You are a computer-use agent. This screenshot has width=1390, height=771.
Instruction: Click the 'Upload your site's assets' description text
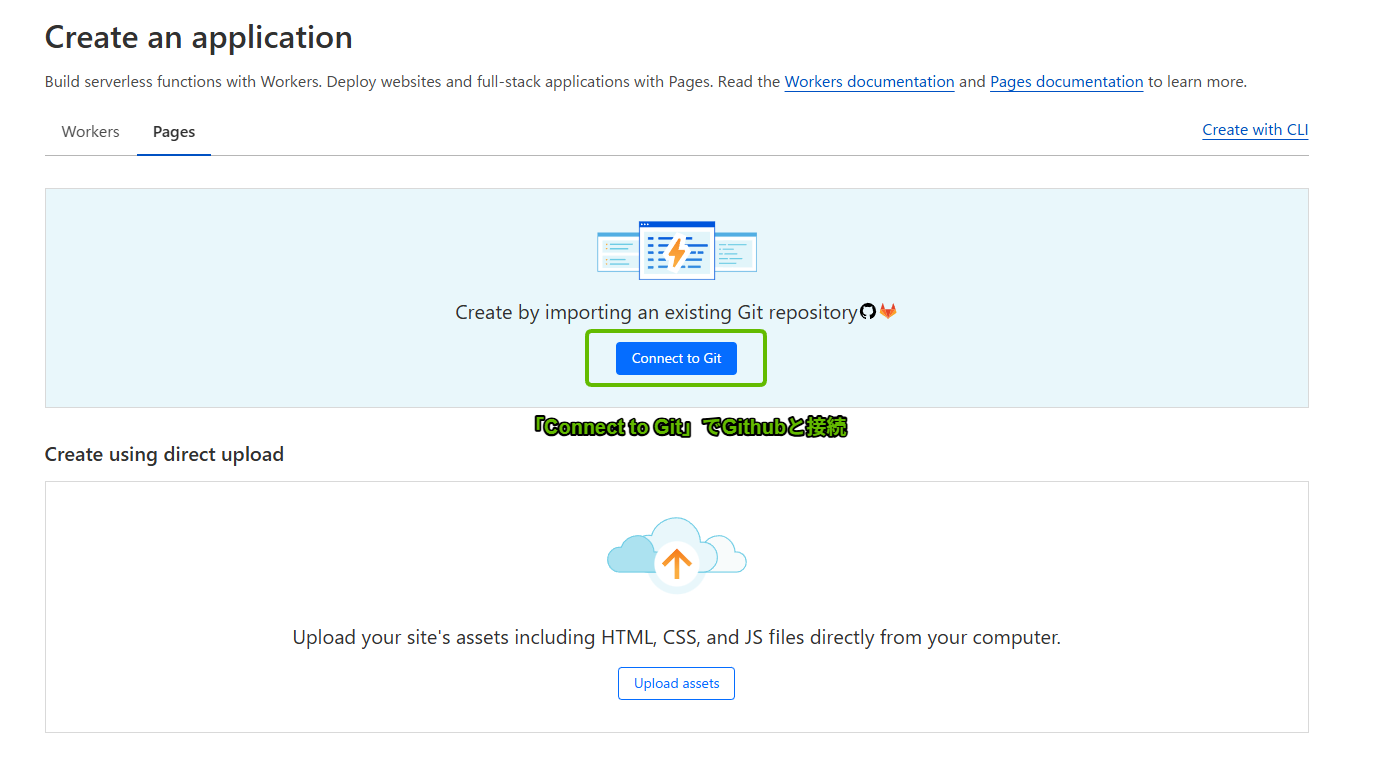click(676, 638)
